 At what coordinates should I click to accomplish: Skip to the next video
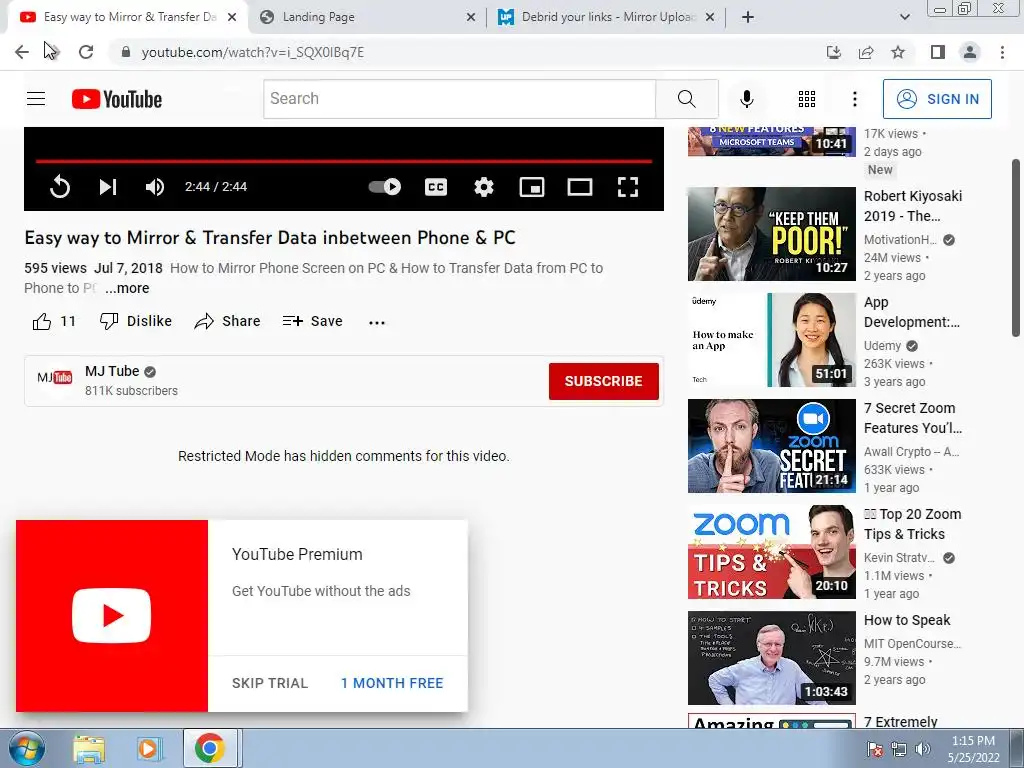coord(108,187)
